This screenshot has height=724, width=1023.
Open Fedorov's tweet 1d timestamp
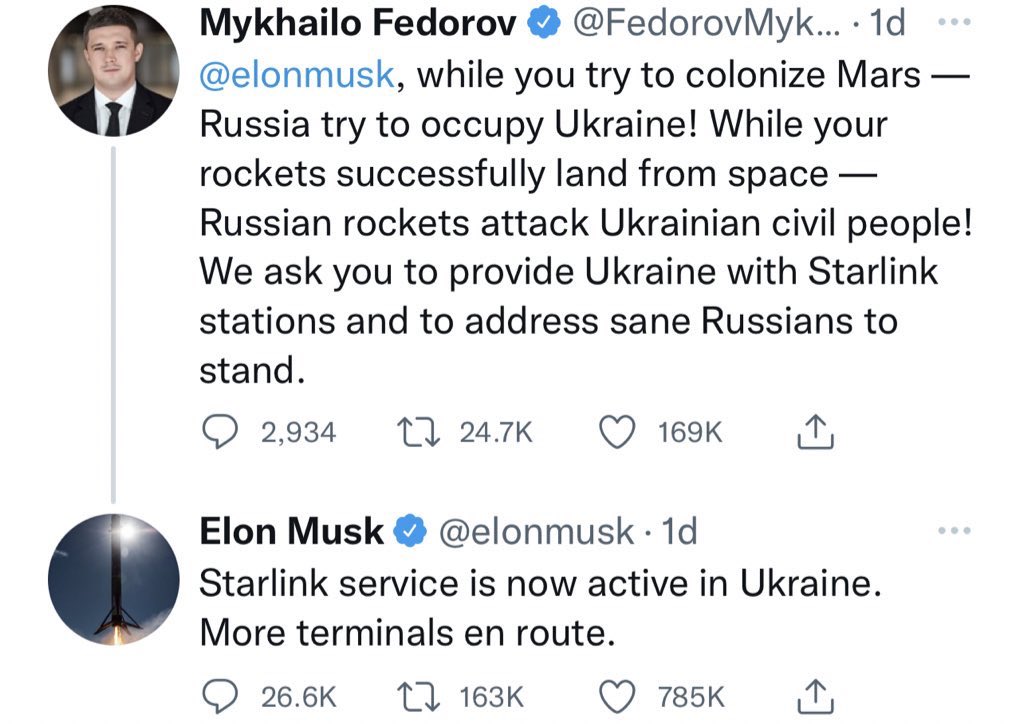[887, 24]
